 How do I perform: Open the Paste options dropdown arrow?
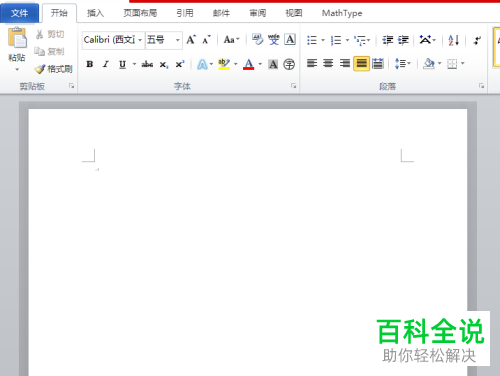point(17,69)
